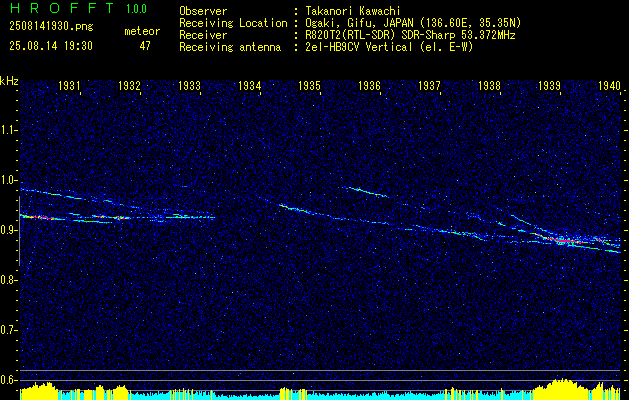Click the Receiver field label
Screen dimensions: 629x400
click(x=203, y=35)
